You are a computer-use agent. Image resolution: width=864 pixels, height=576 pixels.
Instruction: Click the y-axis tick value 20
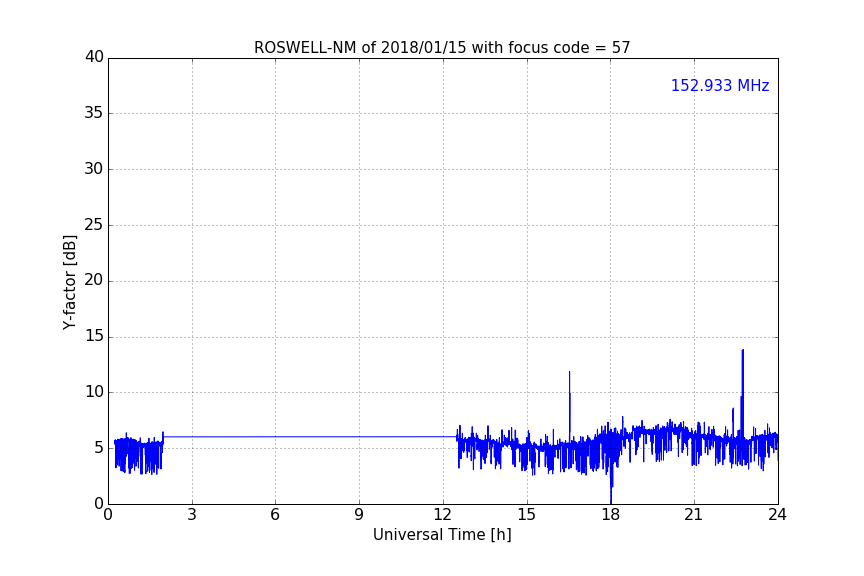point(94,280)
